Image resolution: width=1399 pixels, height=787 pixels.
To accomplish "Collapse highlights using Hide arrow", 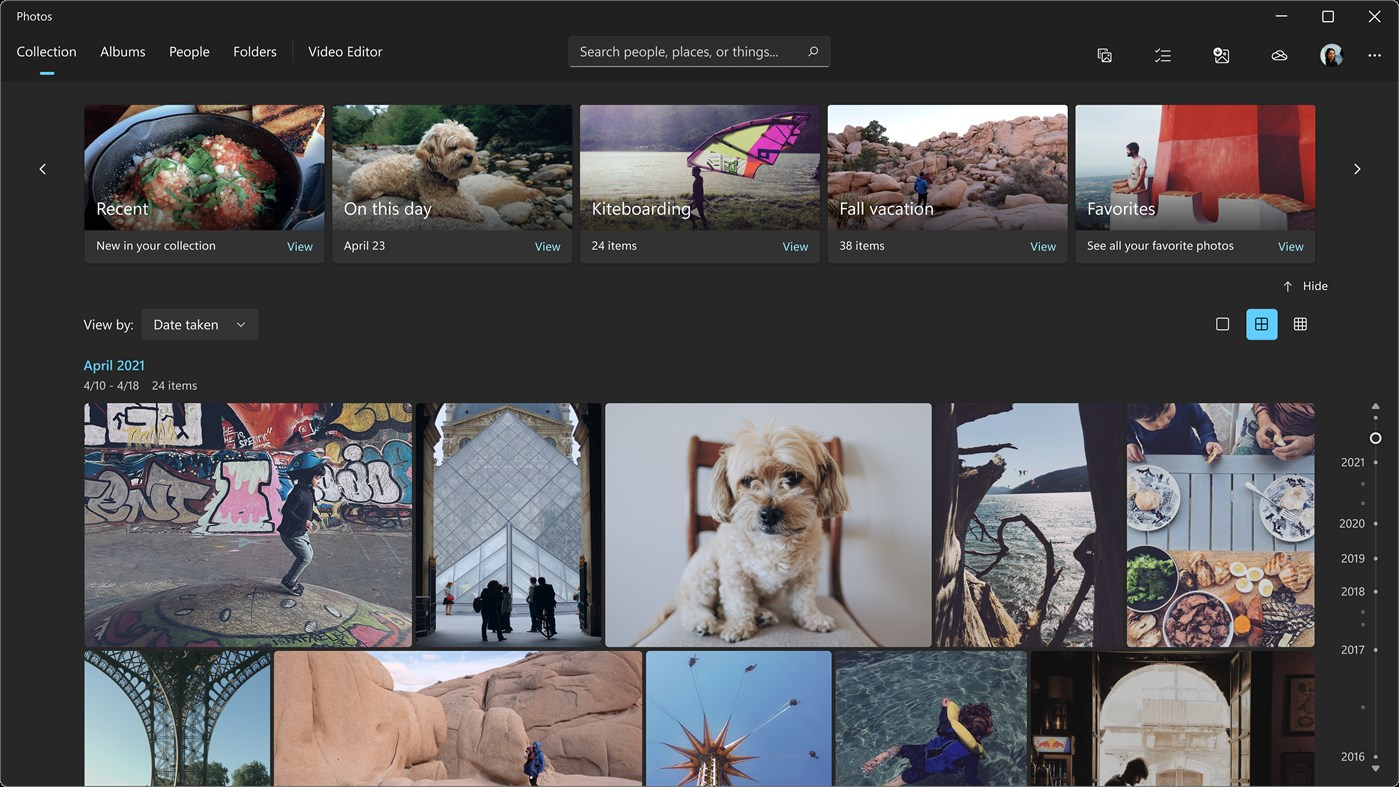I will pos(1305,286).
